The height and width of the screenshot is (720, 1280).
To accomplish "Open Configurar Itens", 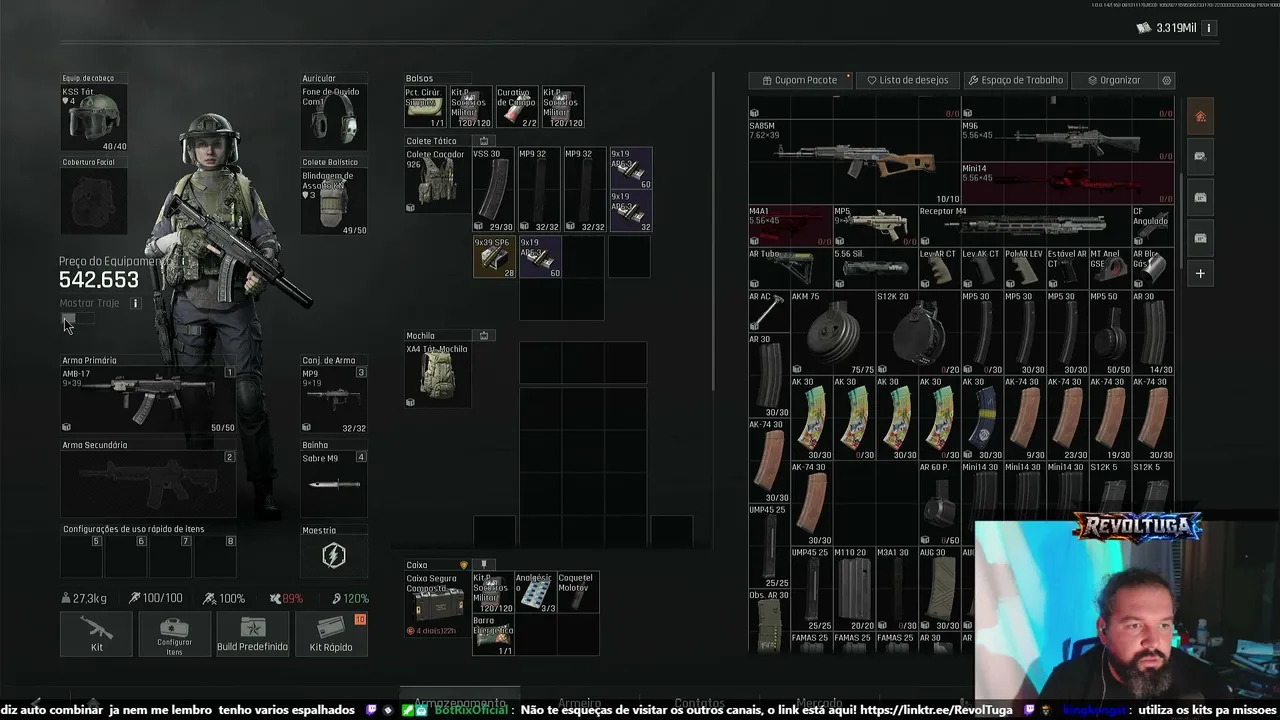I will coord(174,634).
